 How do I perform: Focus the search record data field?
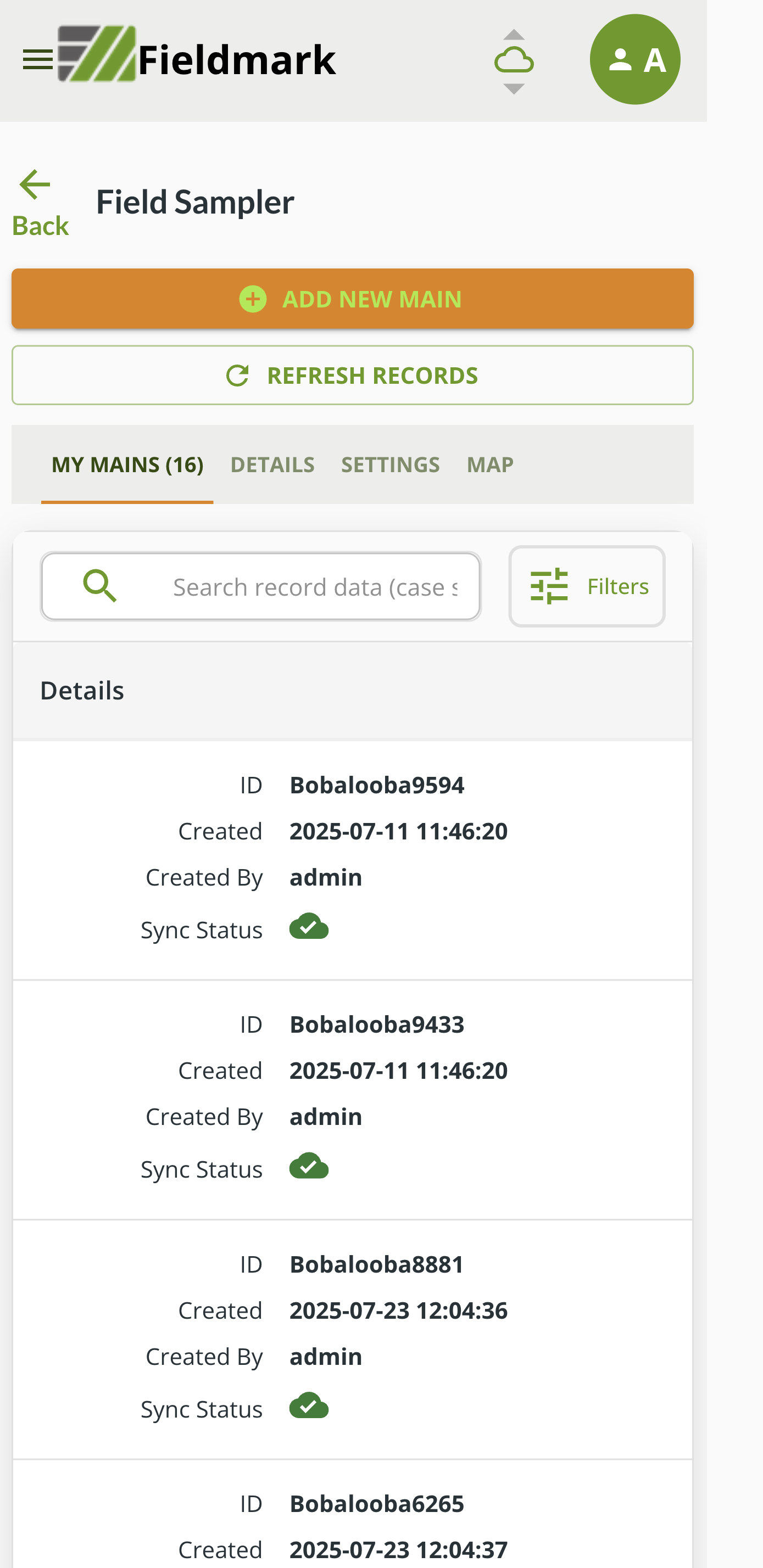[x=314, y=587]
